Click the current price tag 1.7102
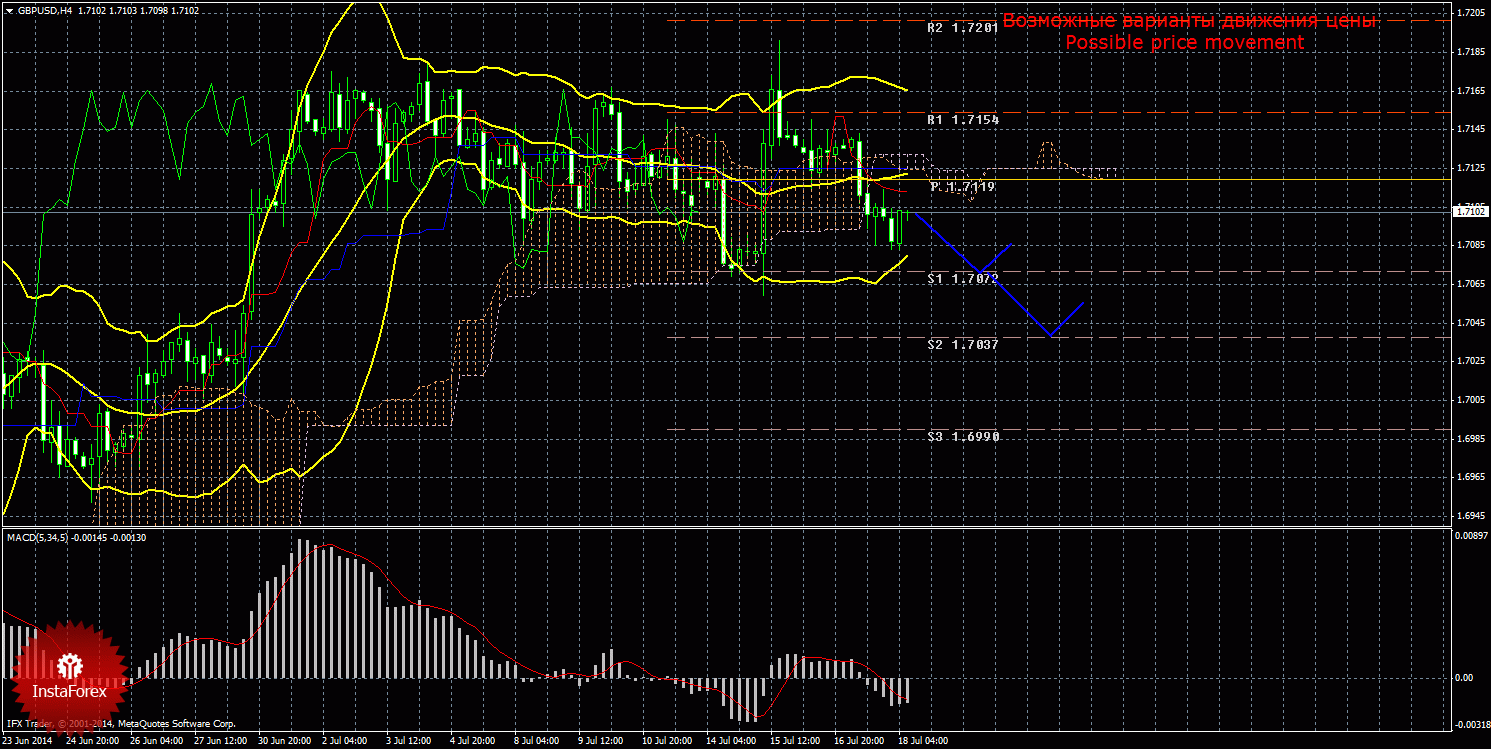Viewport: 1491px width, 749px height. click(1470, 211)
